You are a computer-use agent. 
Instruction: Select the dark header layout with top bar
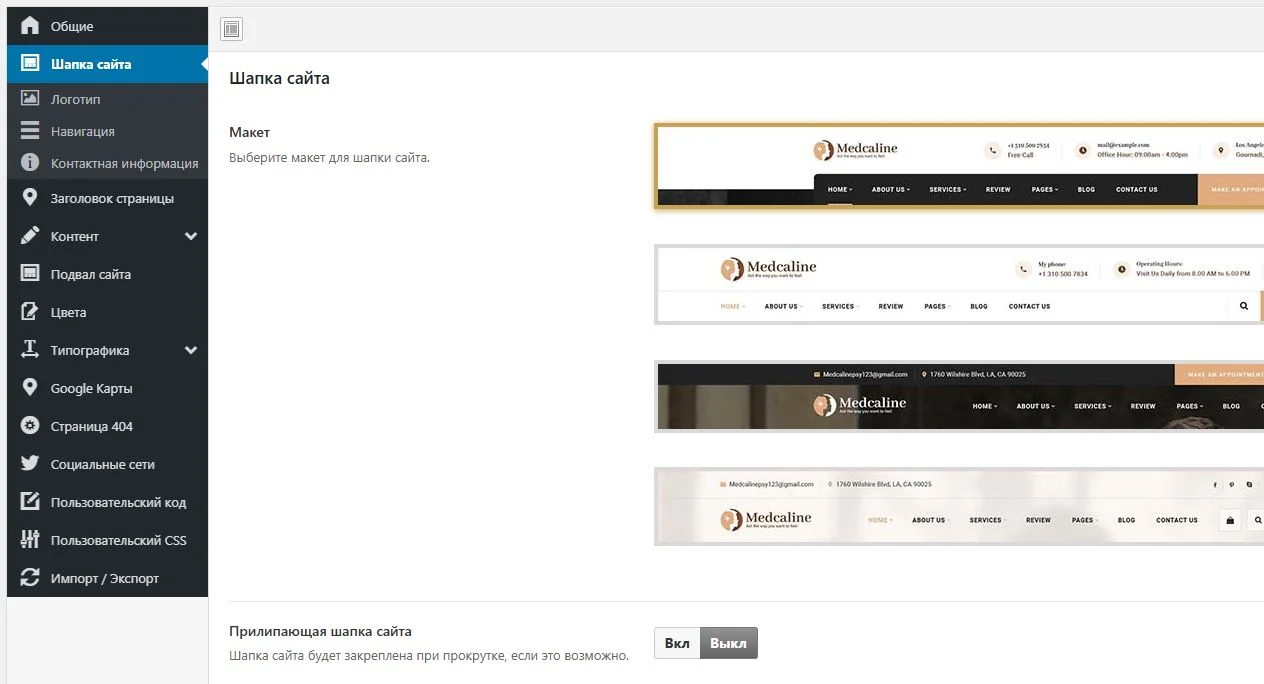pos(959,396)
